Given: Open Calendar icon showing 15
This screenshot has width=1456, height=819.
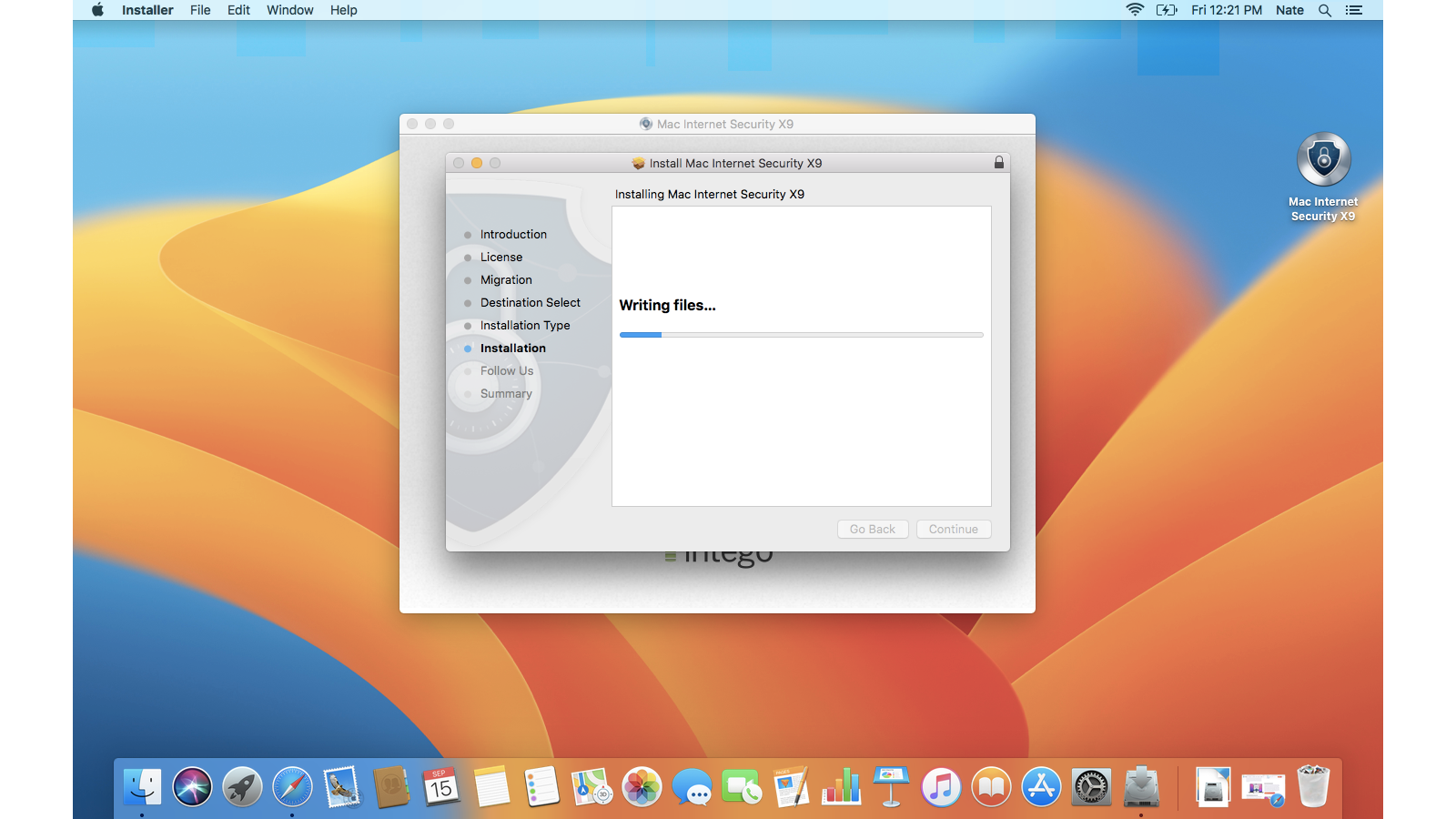Looking at the screenshot, I should click(x=441, y=787).
